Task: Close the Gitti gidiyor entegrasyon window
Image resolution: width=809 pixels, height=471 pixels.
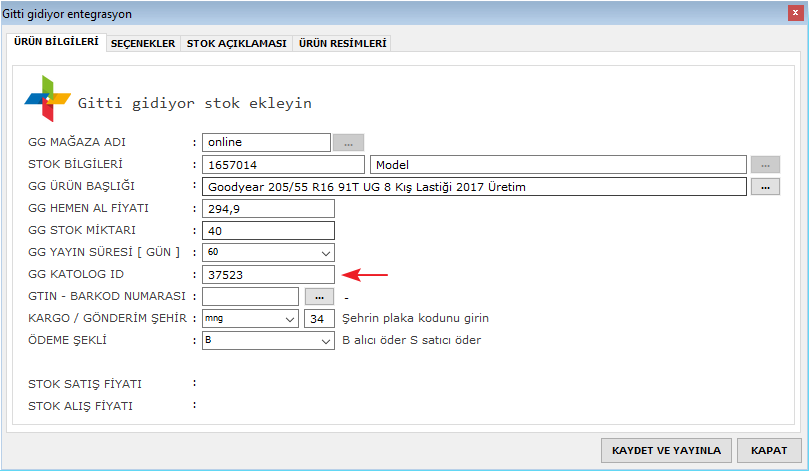Action: (795, 13)
